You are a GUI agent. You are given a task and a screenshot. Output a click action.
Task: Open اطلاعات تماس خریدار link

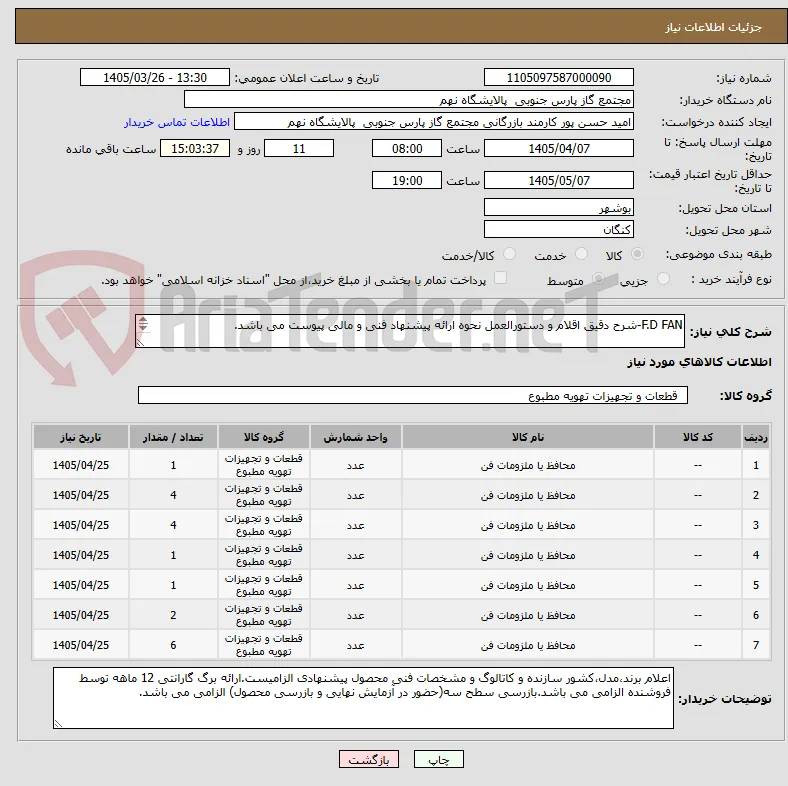pos(177,122)
